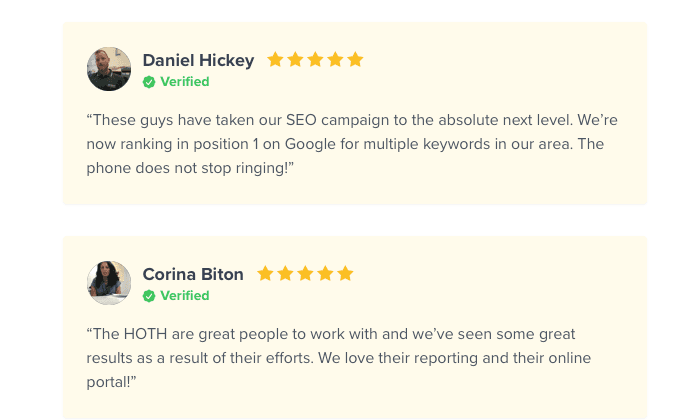The width and height of the screenshot is (689, 420).
Task: Click first star in Daniel Hickey's rating
Action: 275,60
